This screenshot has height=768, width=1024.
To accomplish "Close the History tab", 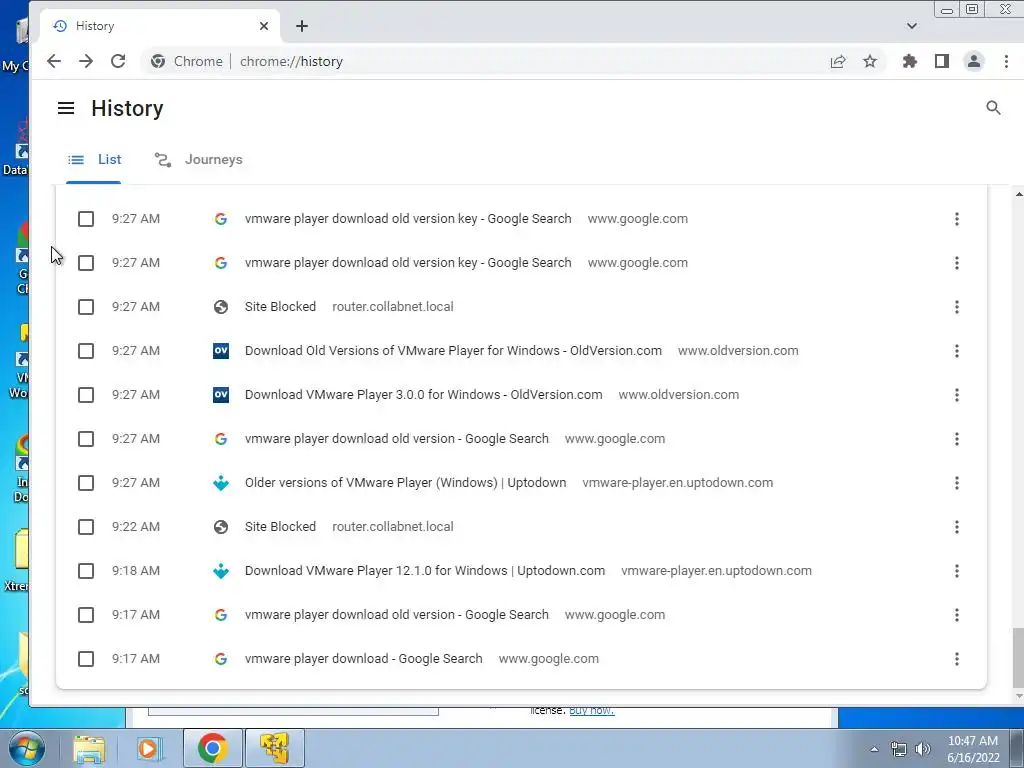I will pyautogui.click(x=264, y=26).
